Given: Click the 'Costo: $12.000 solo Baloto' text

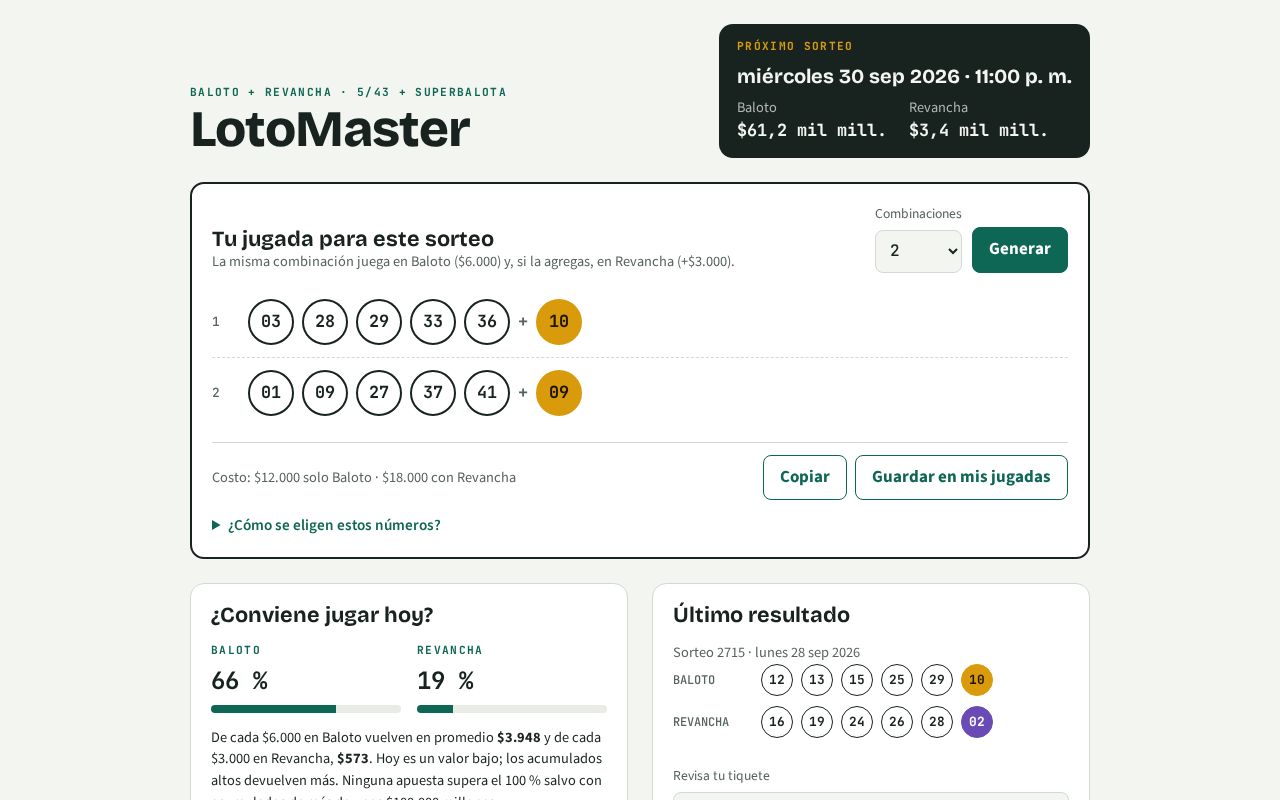Looking at the screenshot, I should pyautogui.click(x=292, y=478).
